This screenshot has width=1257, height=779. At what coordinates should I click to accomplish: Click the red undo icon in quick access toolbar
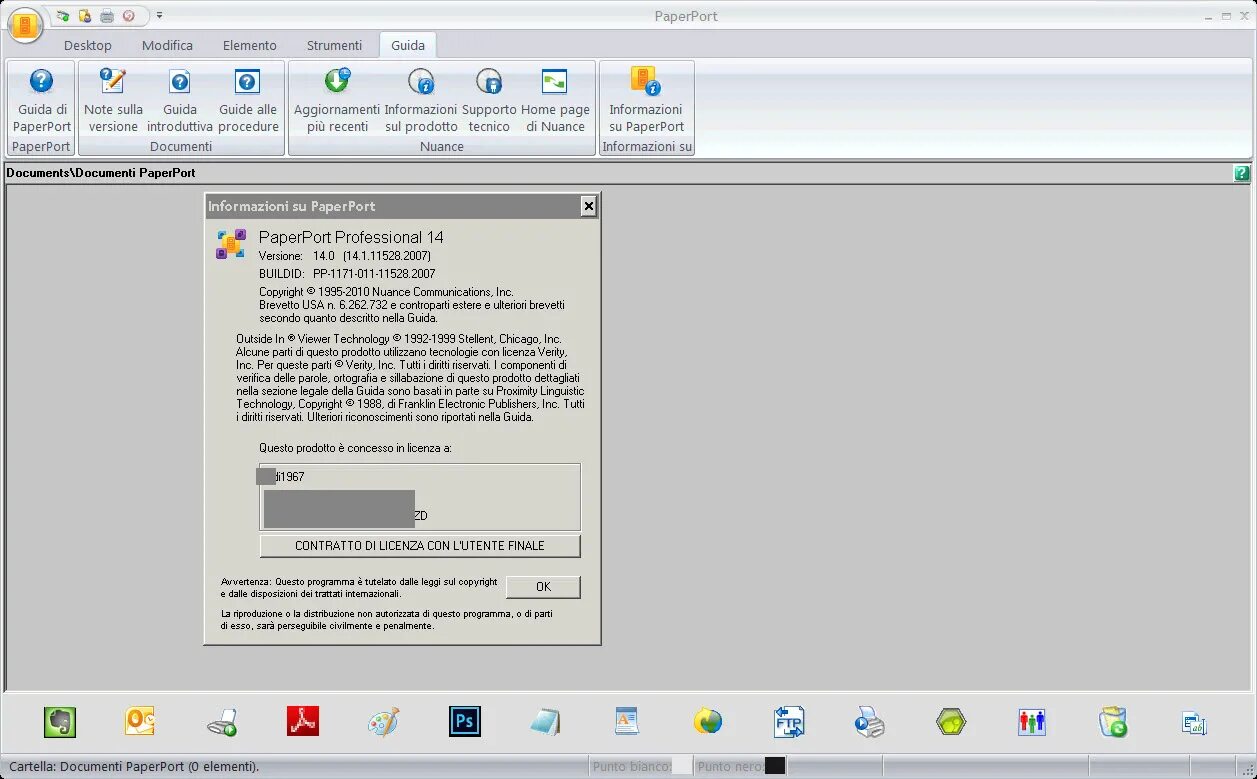click(128, 16)
